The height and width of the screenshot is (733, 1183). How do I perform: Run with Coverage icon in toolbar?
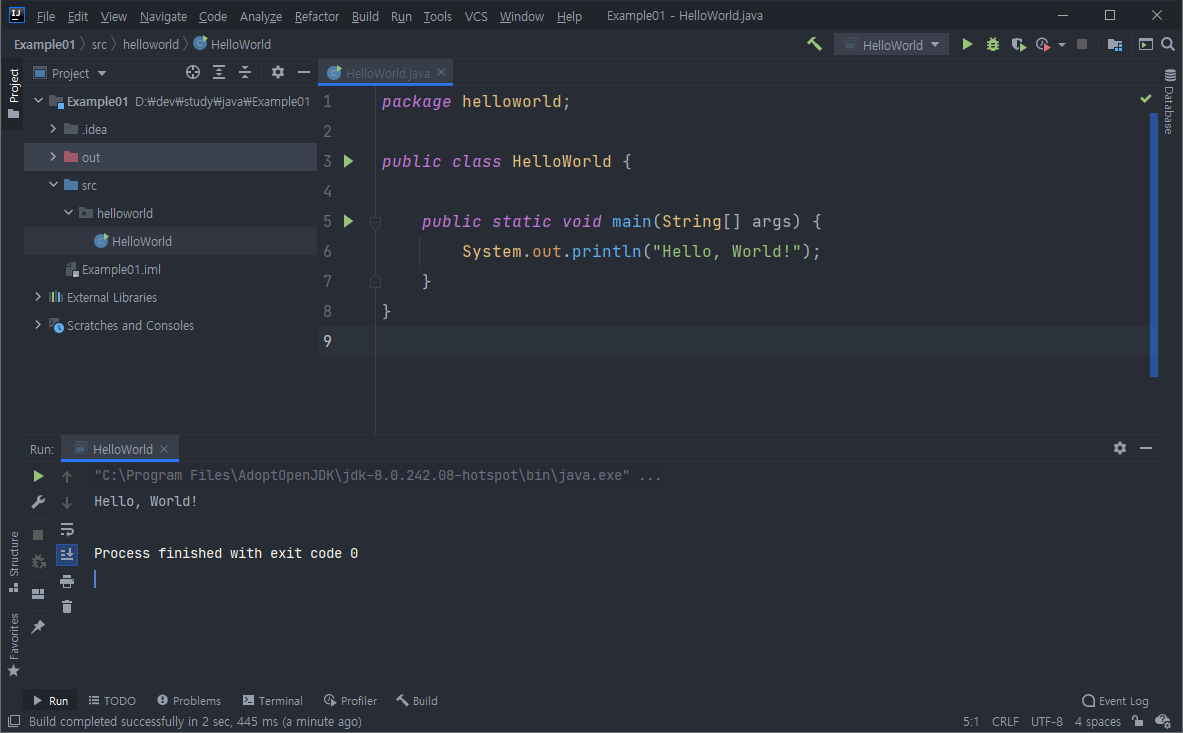1019,44
